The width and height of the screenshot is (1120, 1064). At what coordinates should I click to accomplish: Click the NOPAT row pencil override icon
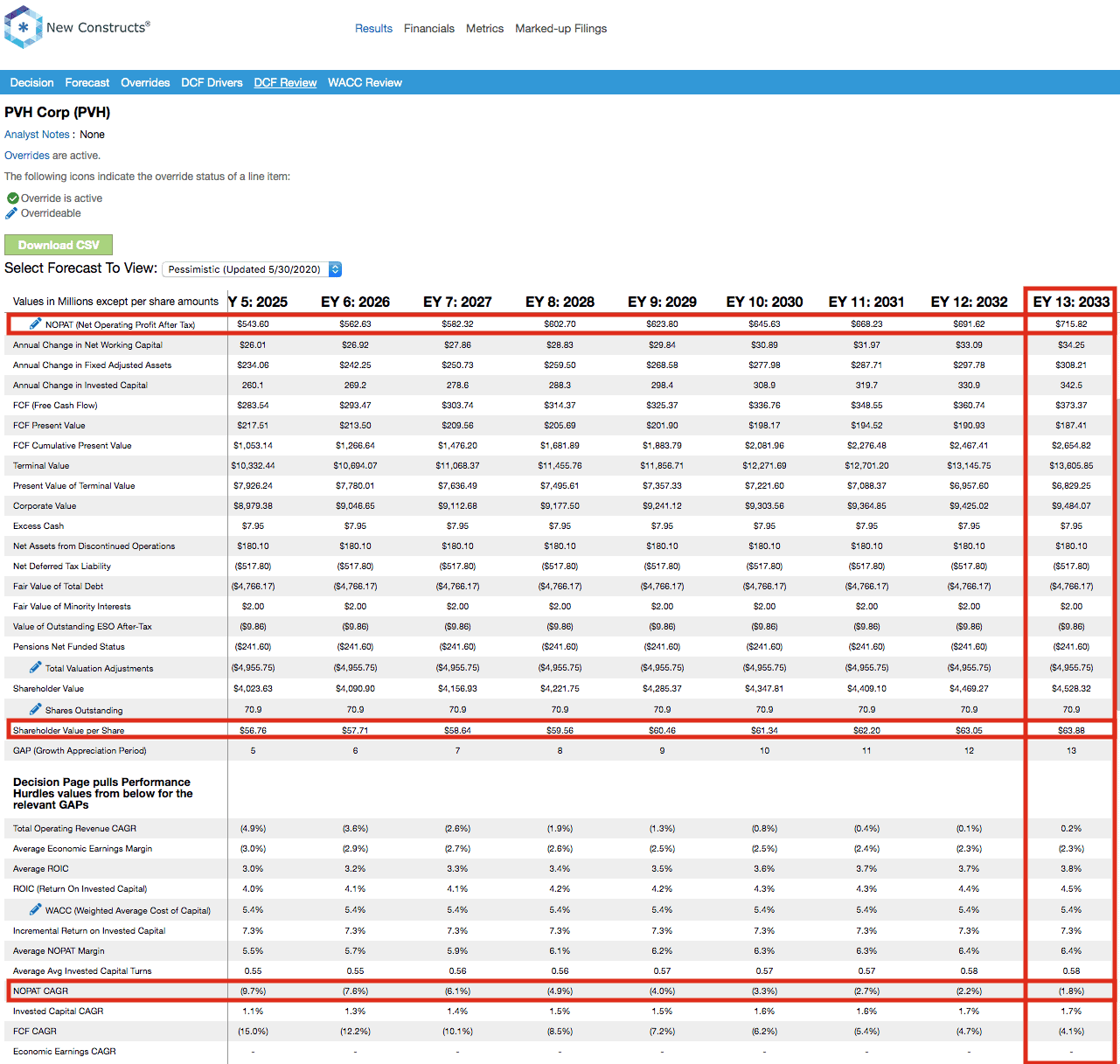click(x=36, y=323)
